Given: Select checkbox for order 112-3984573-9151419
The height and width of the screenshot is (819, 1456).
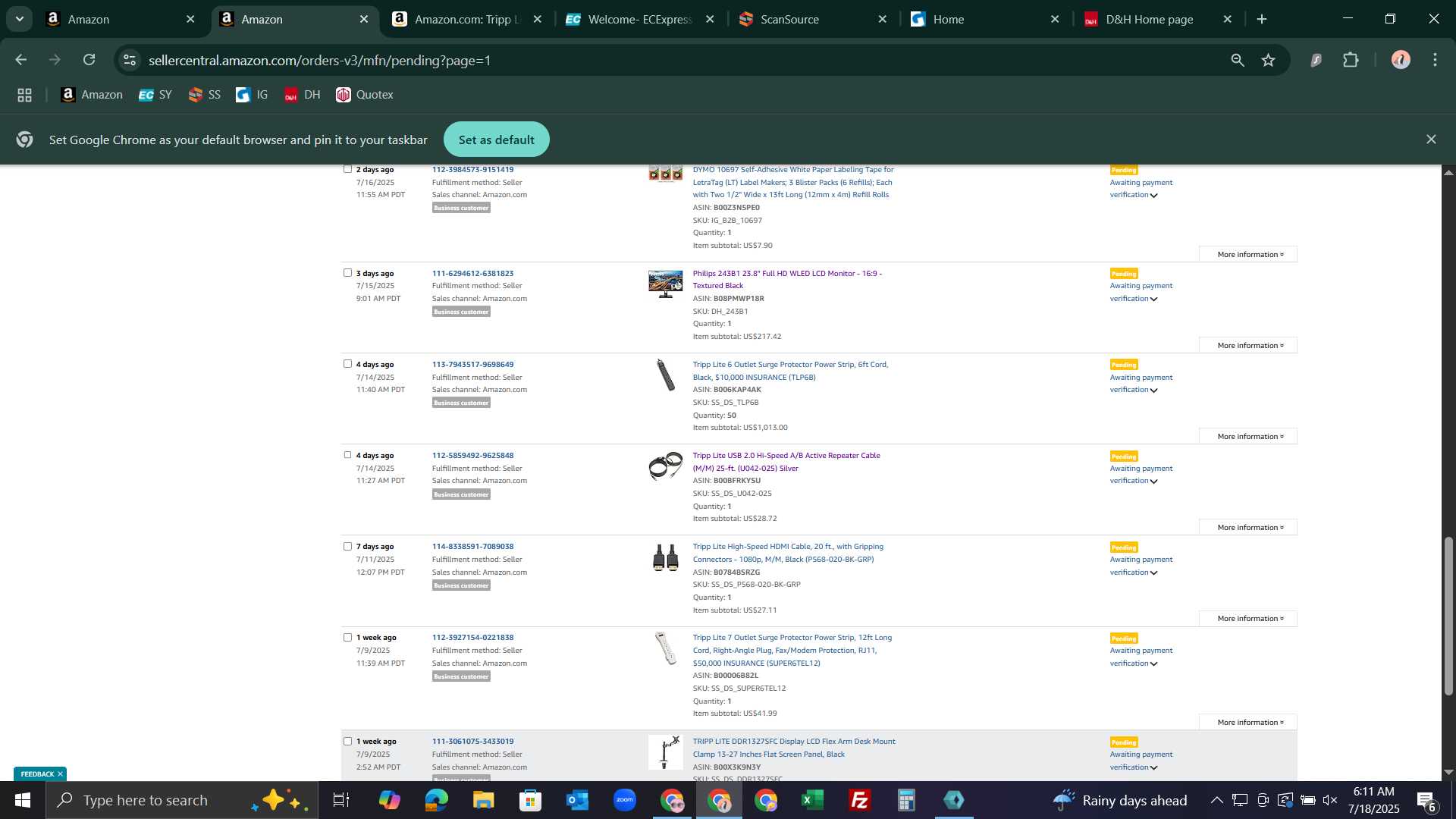Looking at the screenshot, I should (x=347, y=169).
